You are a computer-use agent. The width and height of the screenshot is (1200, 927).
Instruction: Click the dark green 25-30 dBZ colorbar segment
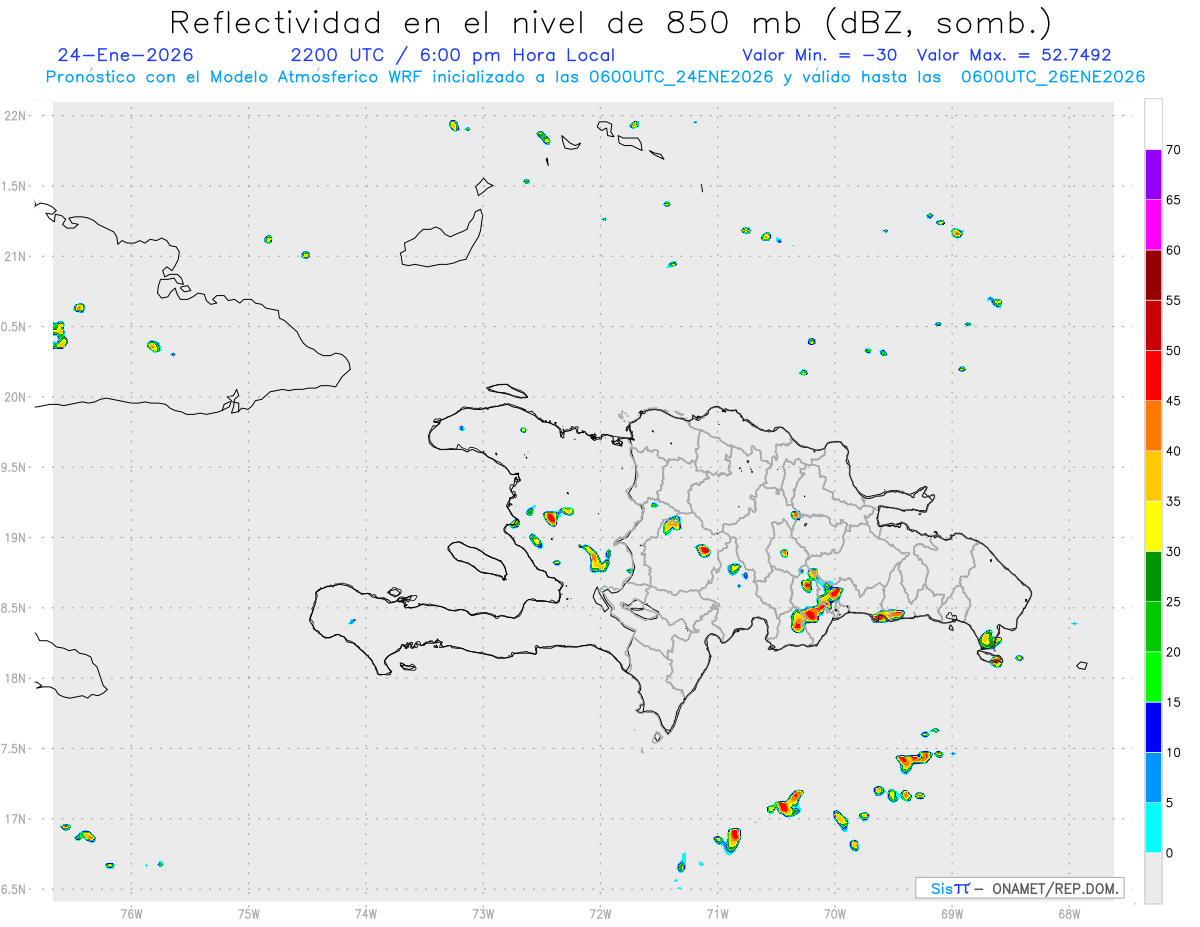[1153, 577]
